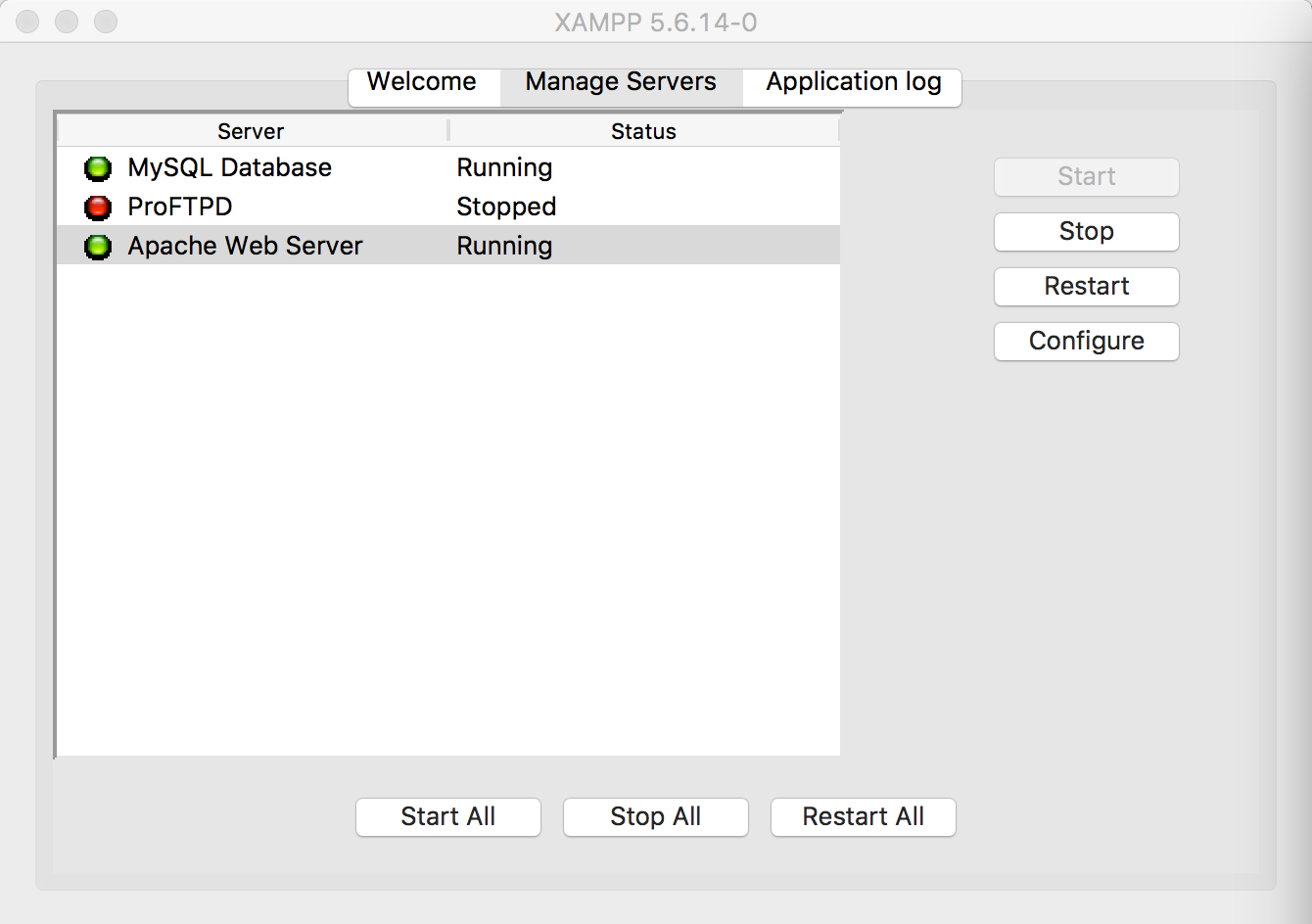
Task: Click the Status column header
Action: click(x=643, y=131)
